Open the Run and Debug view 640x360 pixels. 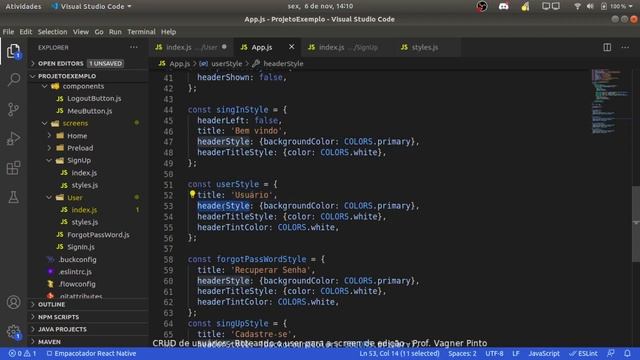point(13,138)
